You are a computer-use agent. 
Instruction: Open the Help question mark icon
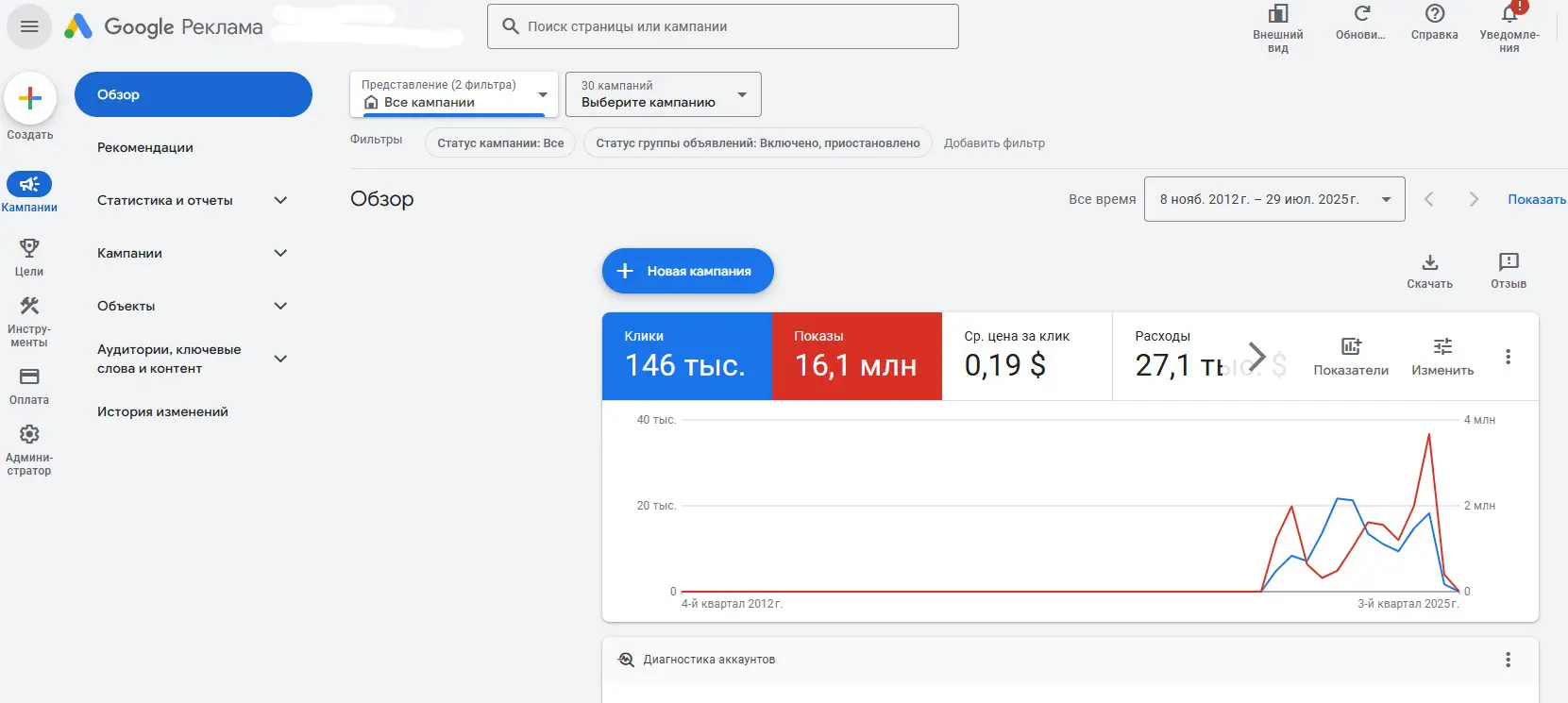pos(1434,14)
